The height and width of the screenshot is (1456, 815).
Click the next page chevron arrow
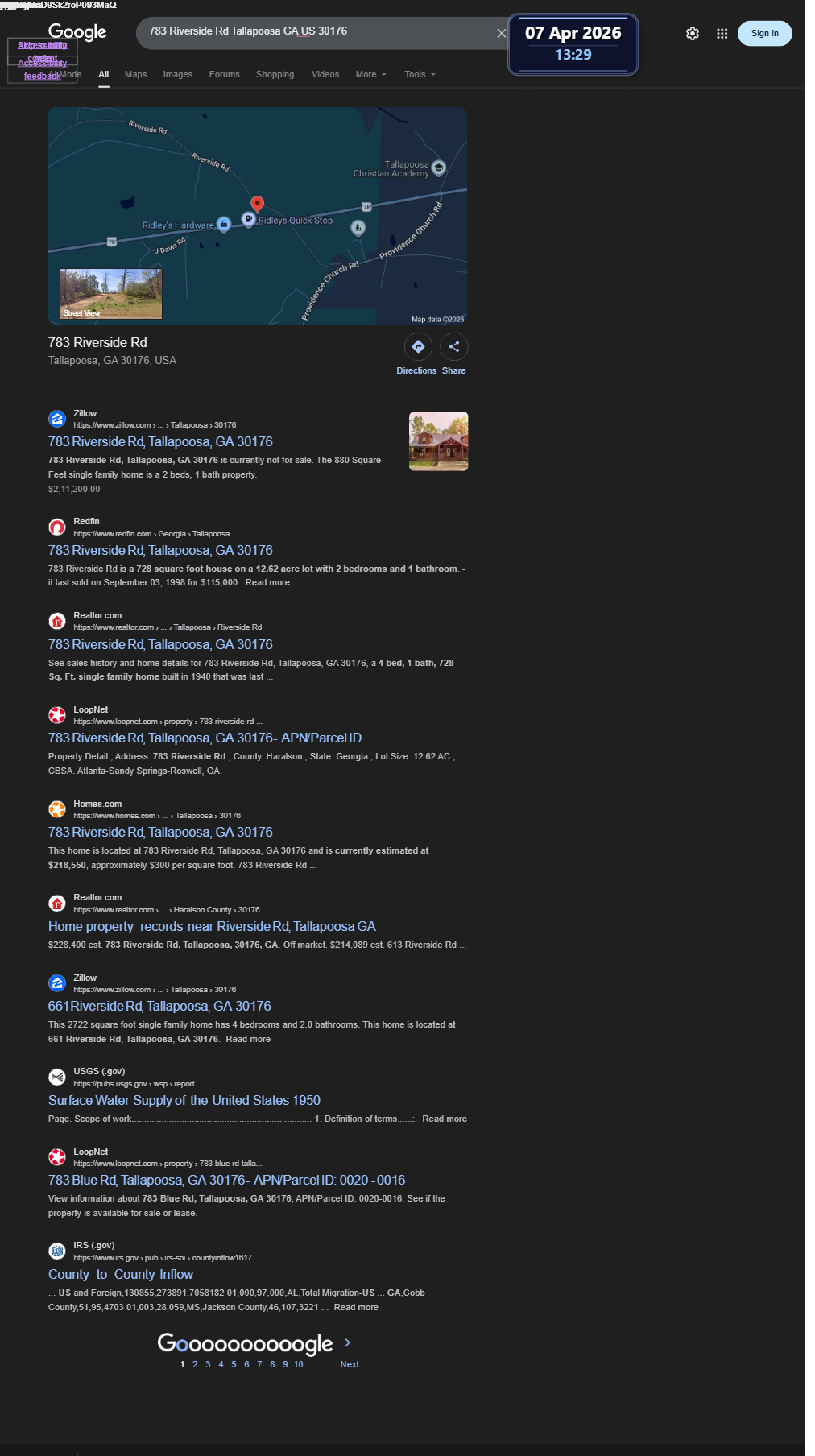point(347,1342)
